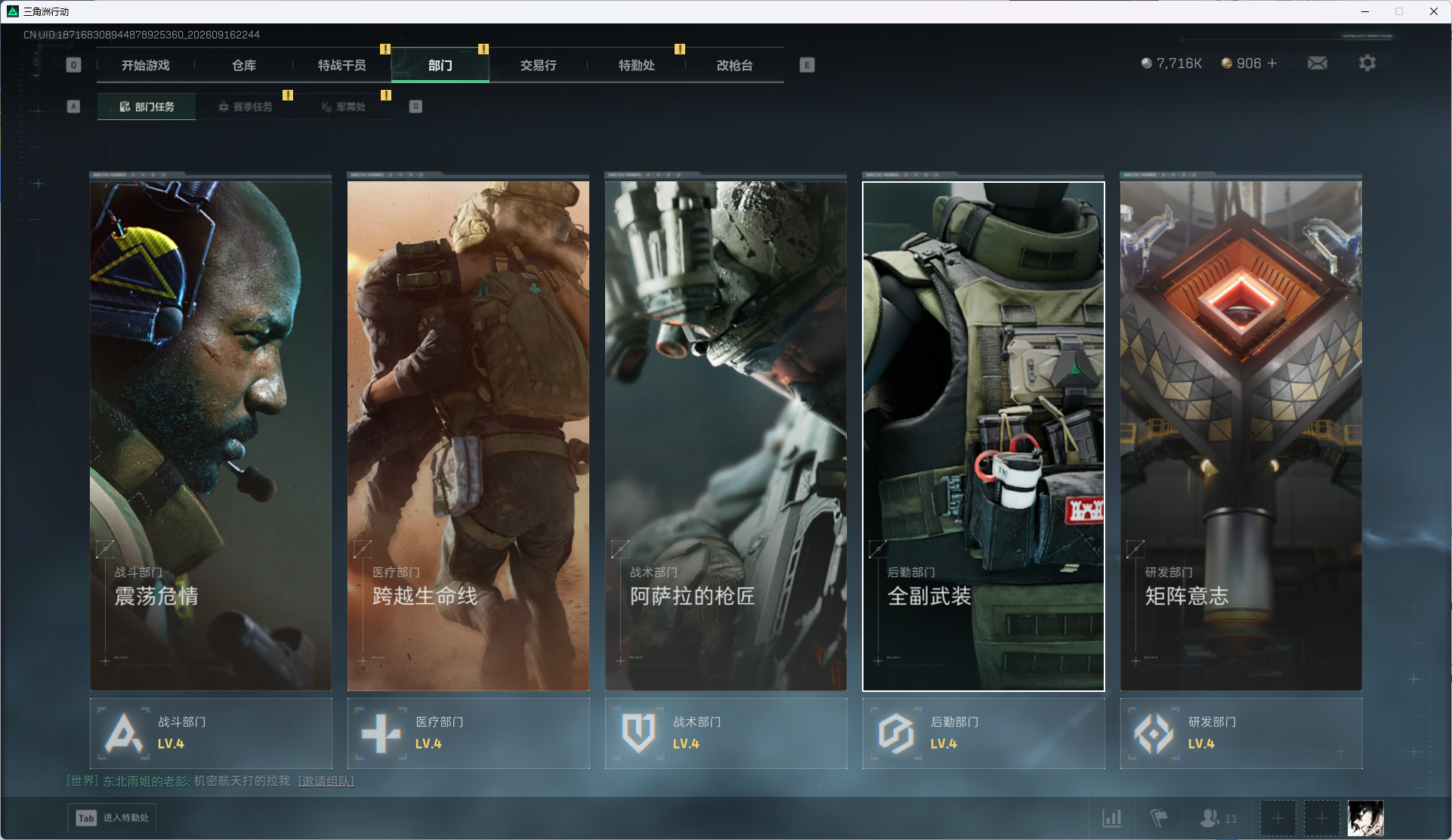This screenshot has height=840, width=1452.
Task: Switch to the 仓库 tab
Action: click(x=243, y=65)
